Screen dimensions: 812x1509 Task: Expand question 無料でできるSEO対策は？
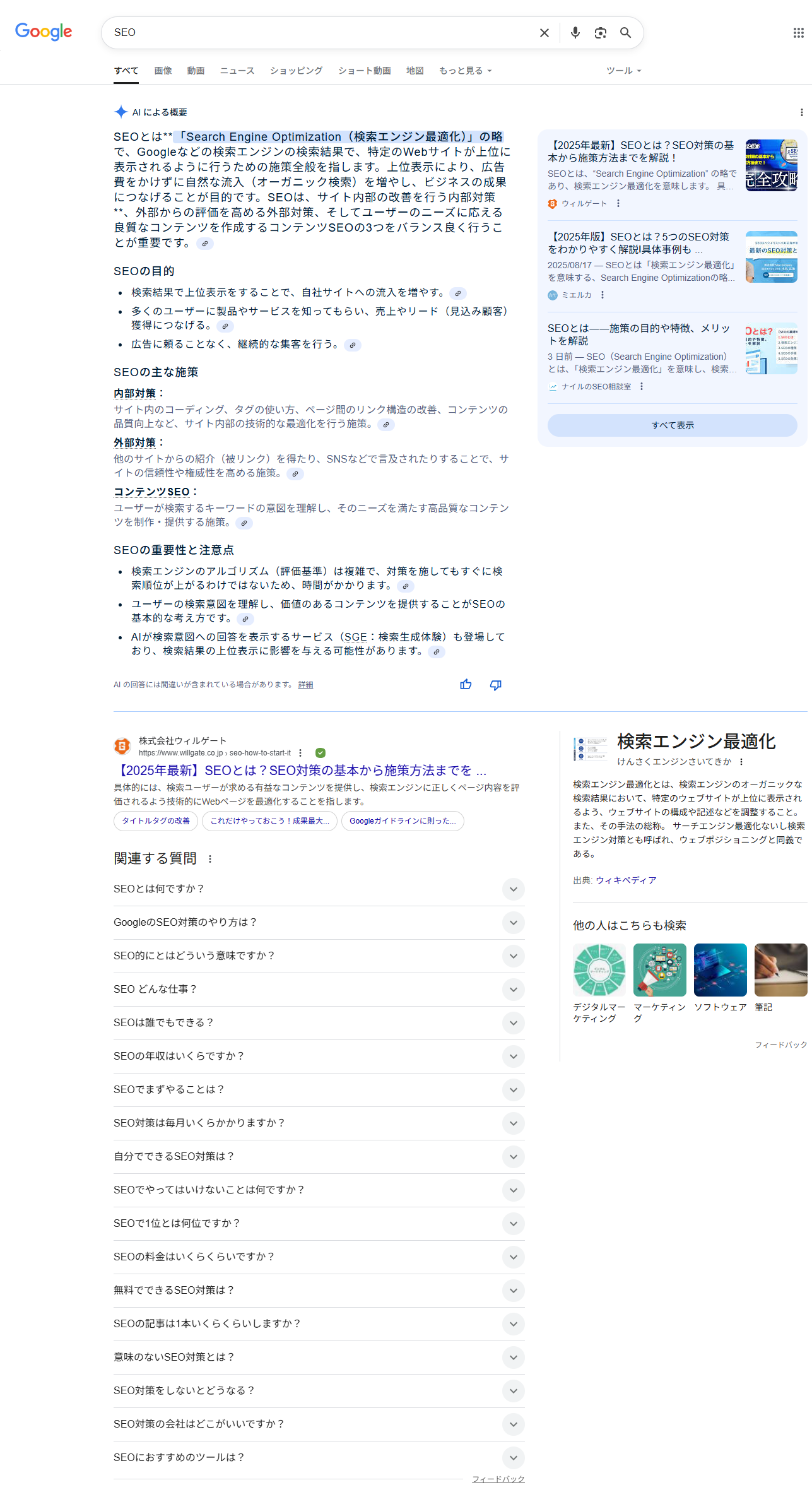coord(319,1291)
